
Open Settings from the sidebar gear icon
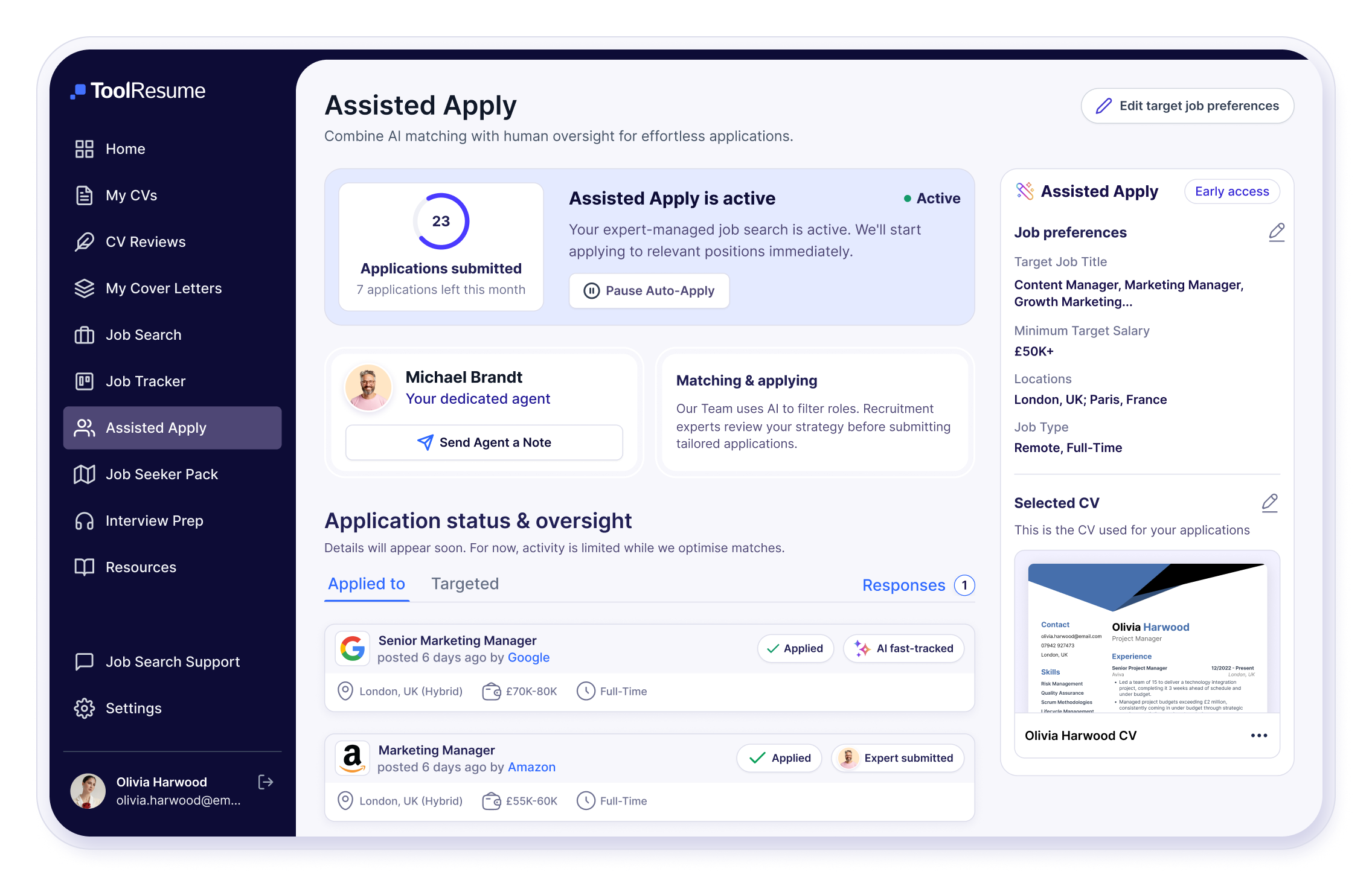pyautogui.click(x=85, y=708)
